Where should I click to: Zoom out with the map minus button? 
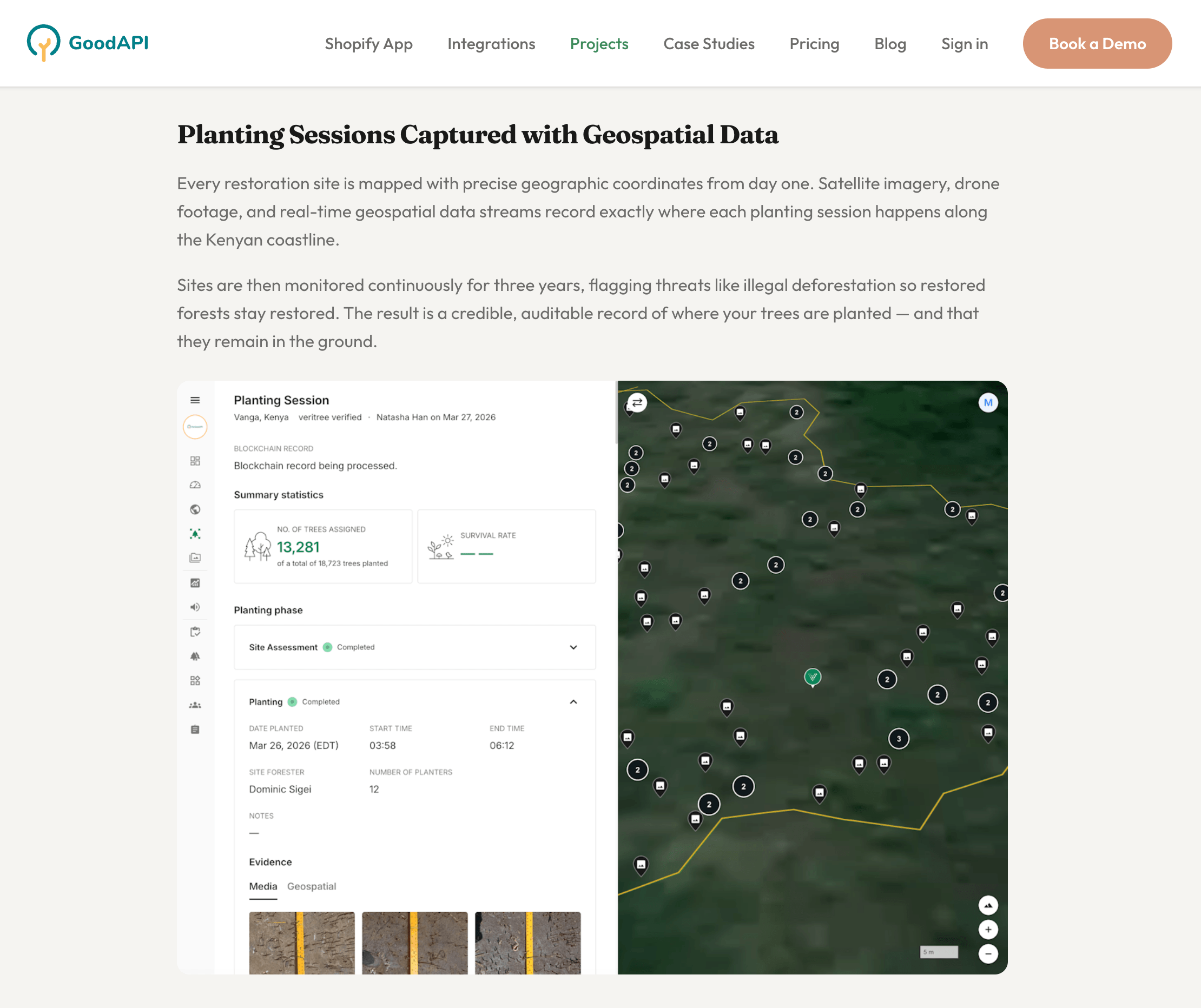pyautogui.click(x=988, y=954)
